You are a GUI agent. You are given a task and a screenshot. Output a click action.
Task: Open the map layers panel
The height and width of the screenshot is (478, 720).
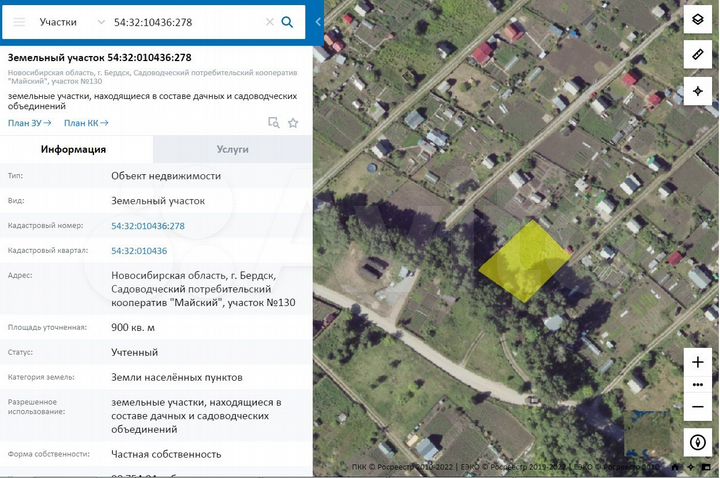[x=697, y=20]
